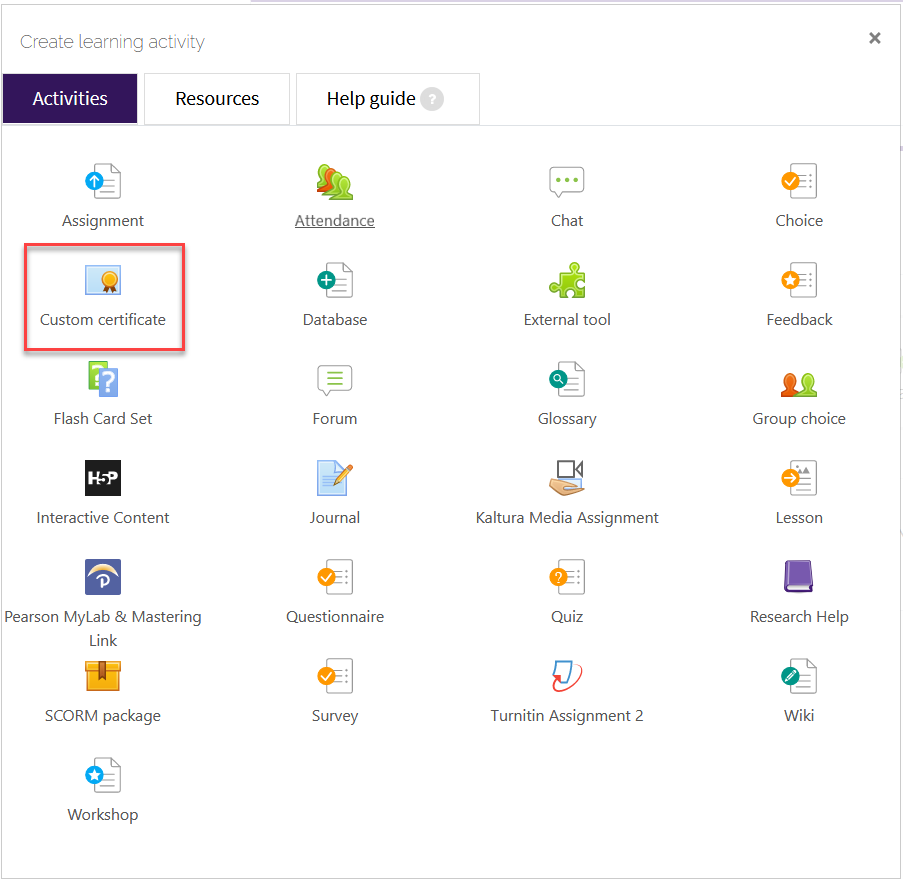This screenshot has height=879, width=903.
Task: Select the Flash Card Set activity
Action: coord(103,379)
